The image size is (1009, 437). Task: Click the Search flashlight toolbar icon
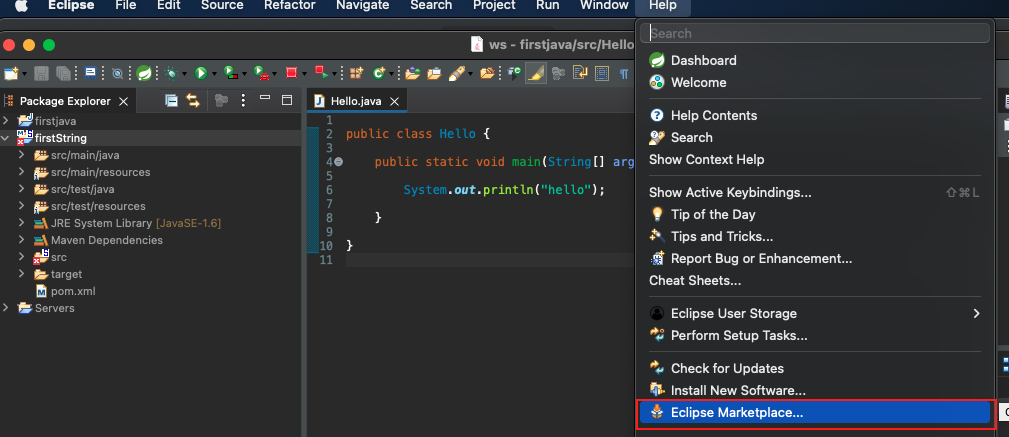point(457,73)
